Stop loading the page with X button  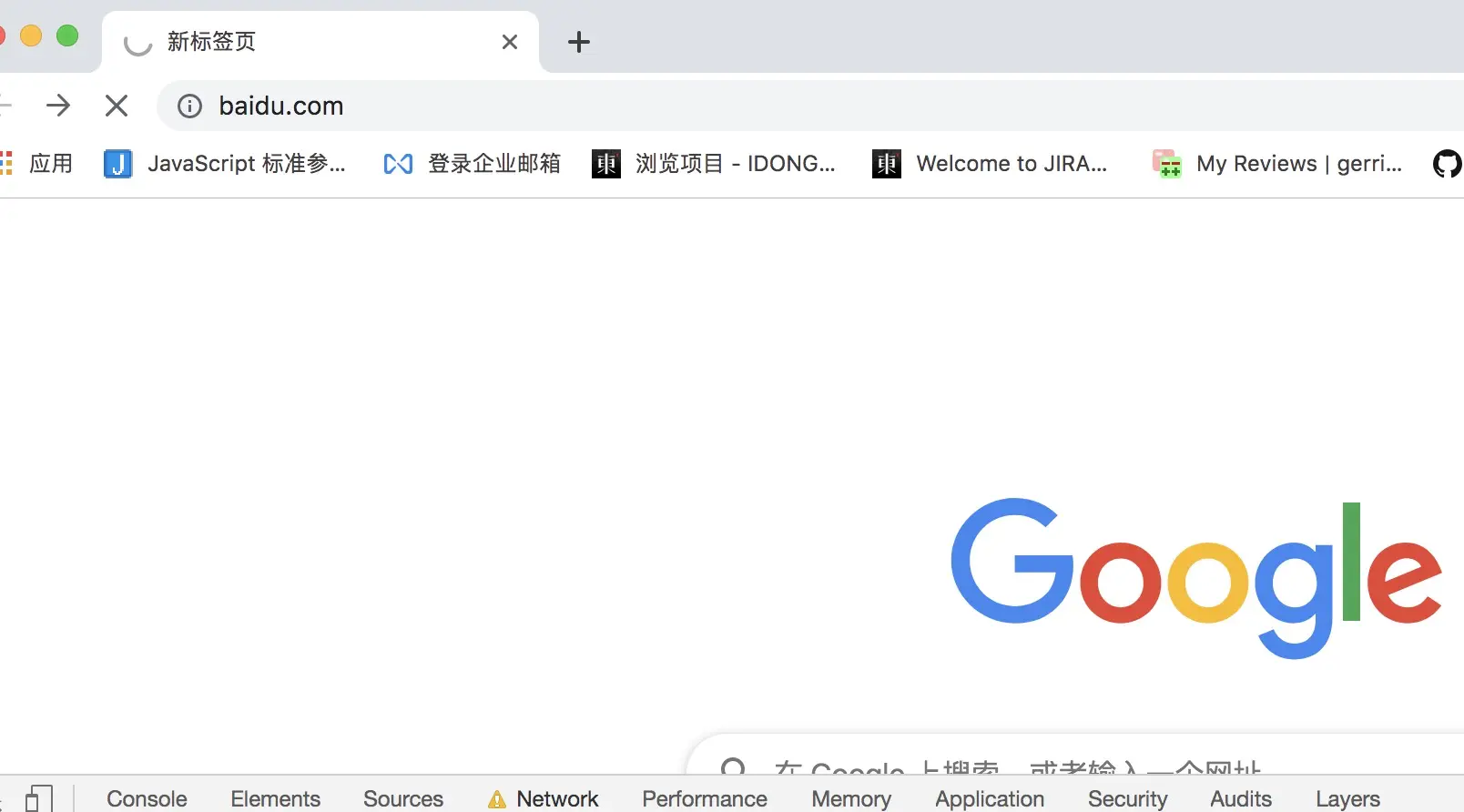117,106
